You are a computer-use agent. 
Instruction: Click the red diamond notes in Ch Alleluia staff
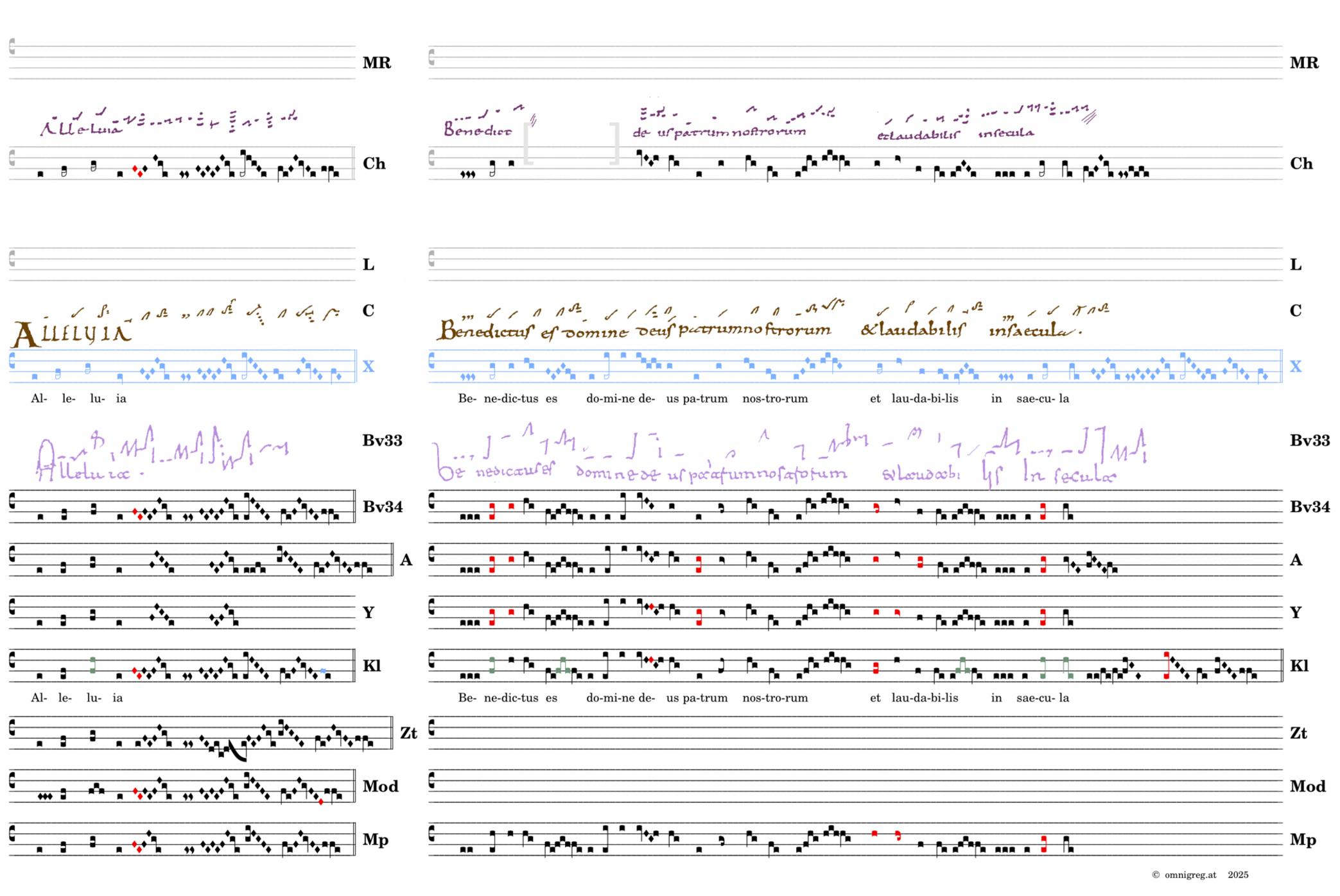[x=137, y=171]
